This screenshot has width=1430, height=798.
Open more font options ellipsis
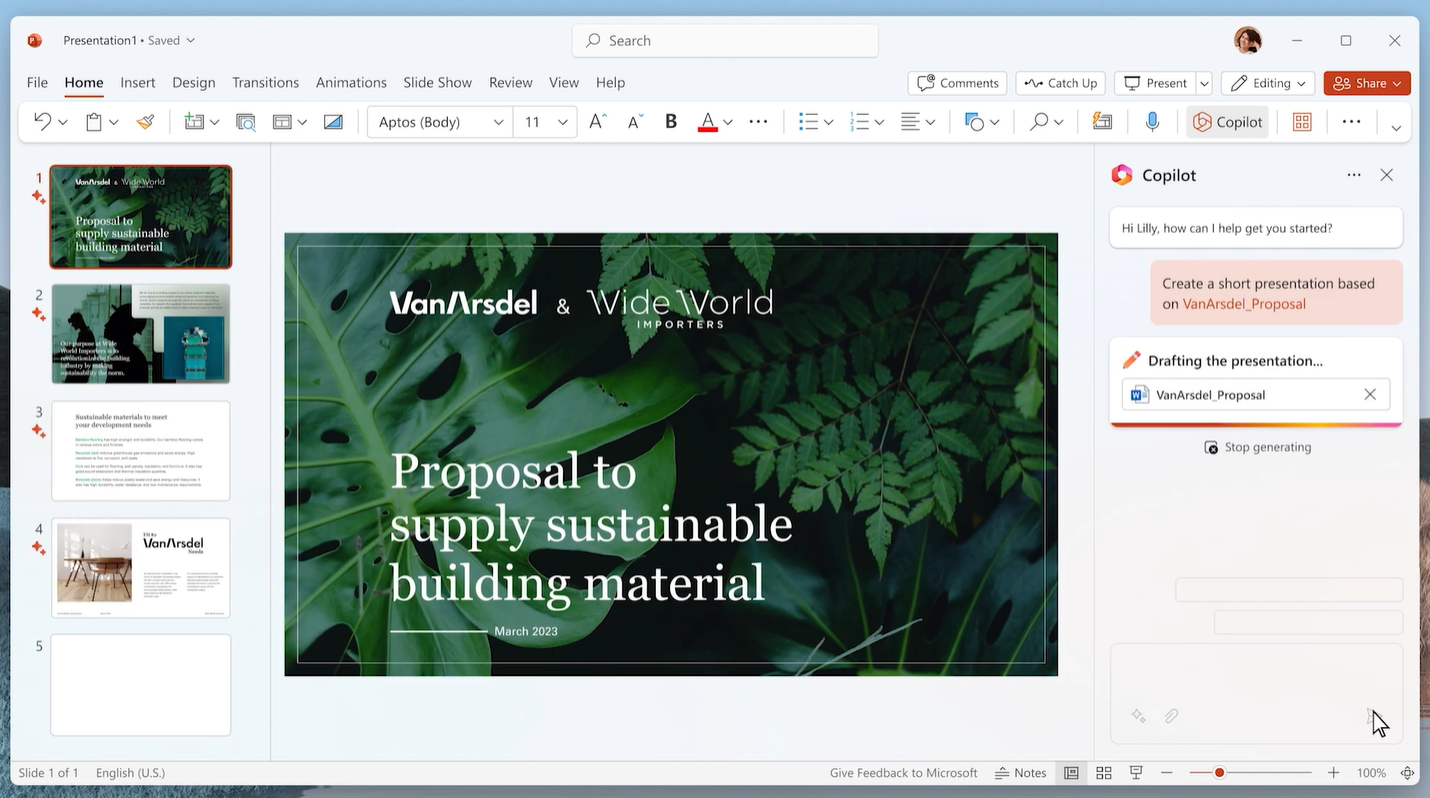758,122
